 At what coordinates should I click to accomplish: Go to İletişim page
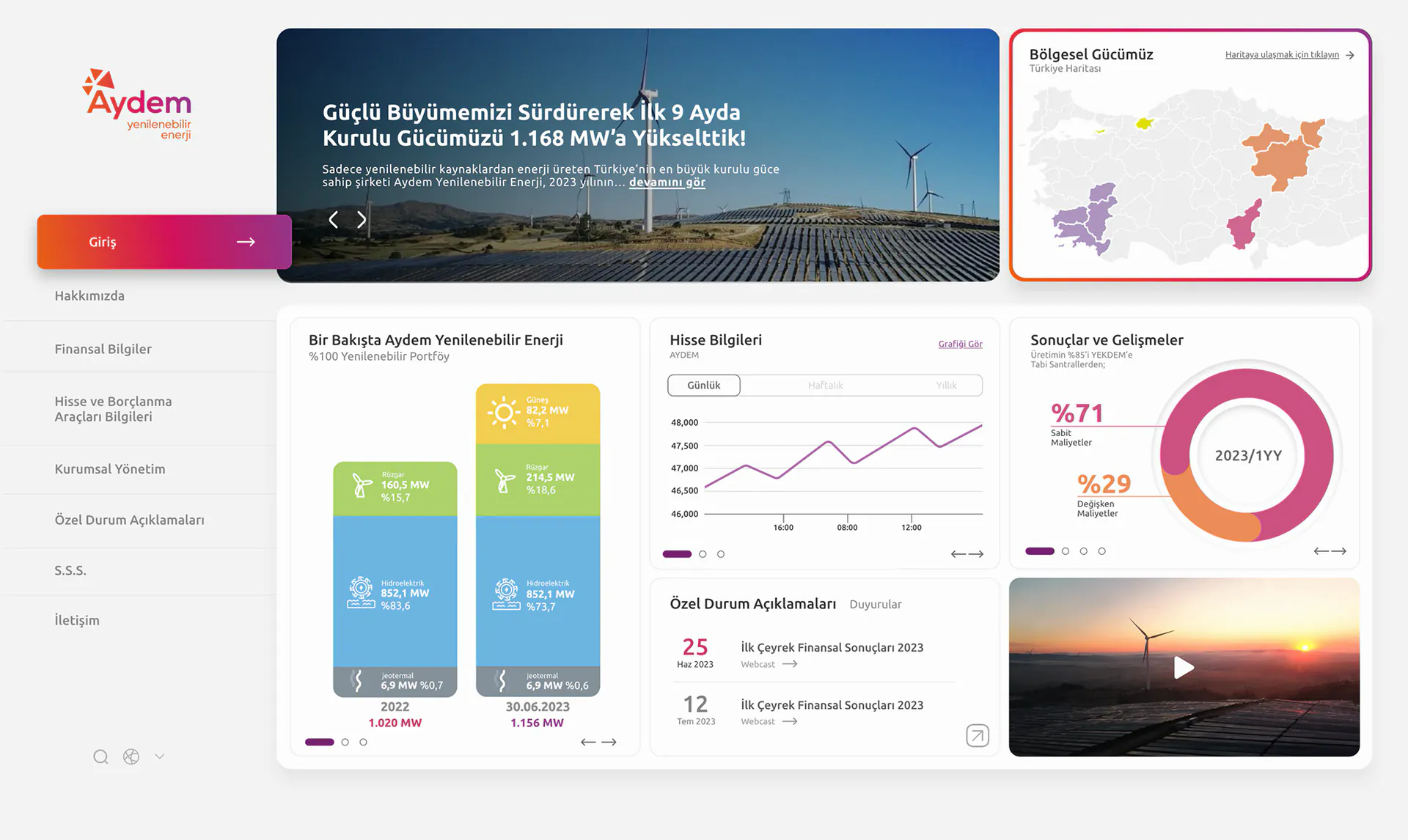[77, 620]
